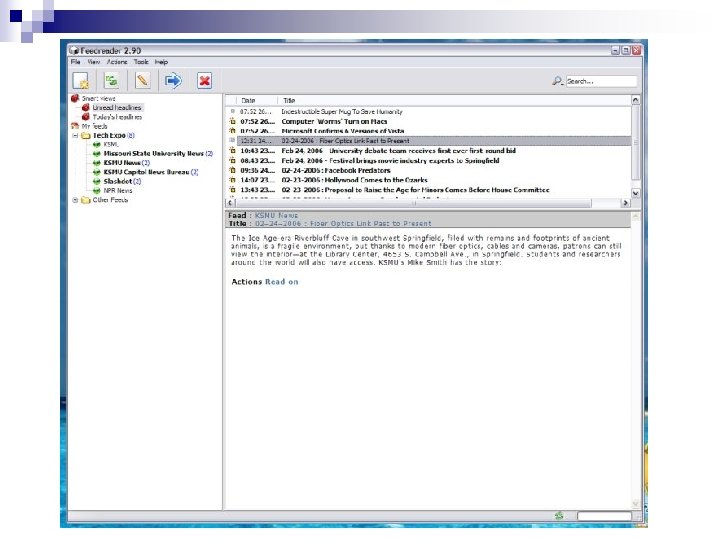Open the Help menu

pos(161,62)
